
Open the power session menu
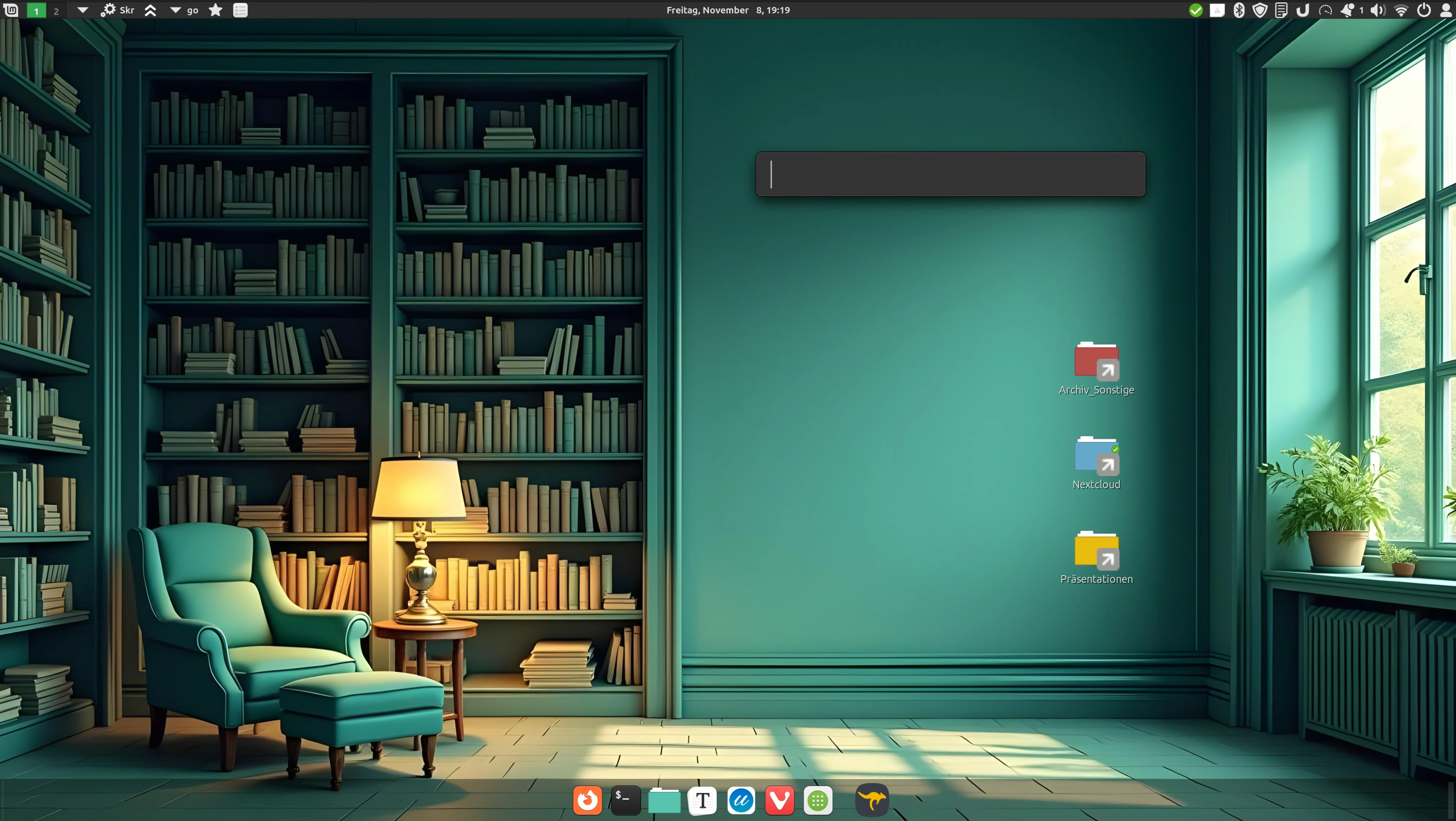coord(1424,9)
